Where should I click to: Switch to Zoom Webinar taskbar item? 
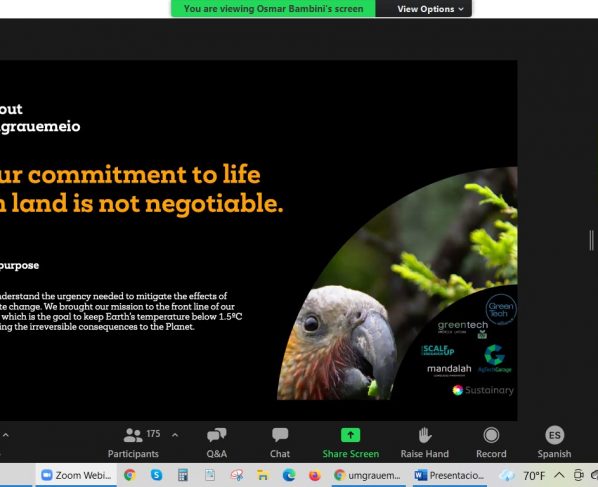coord(76,475)
